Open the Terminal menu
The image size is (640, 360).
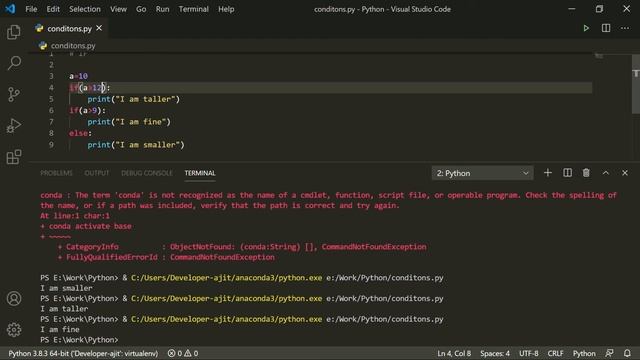(x=193, y=9)
